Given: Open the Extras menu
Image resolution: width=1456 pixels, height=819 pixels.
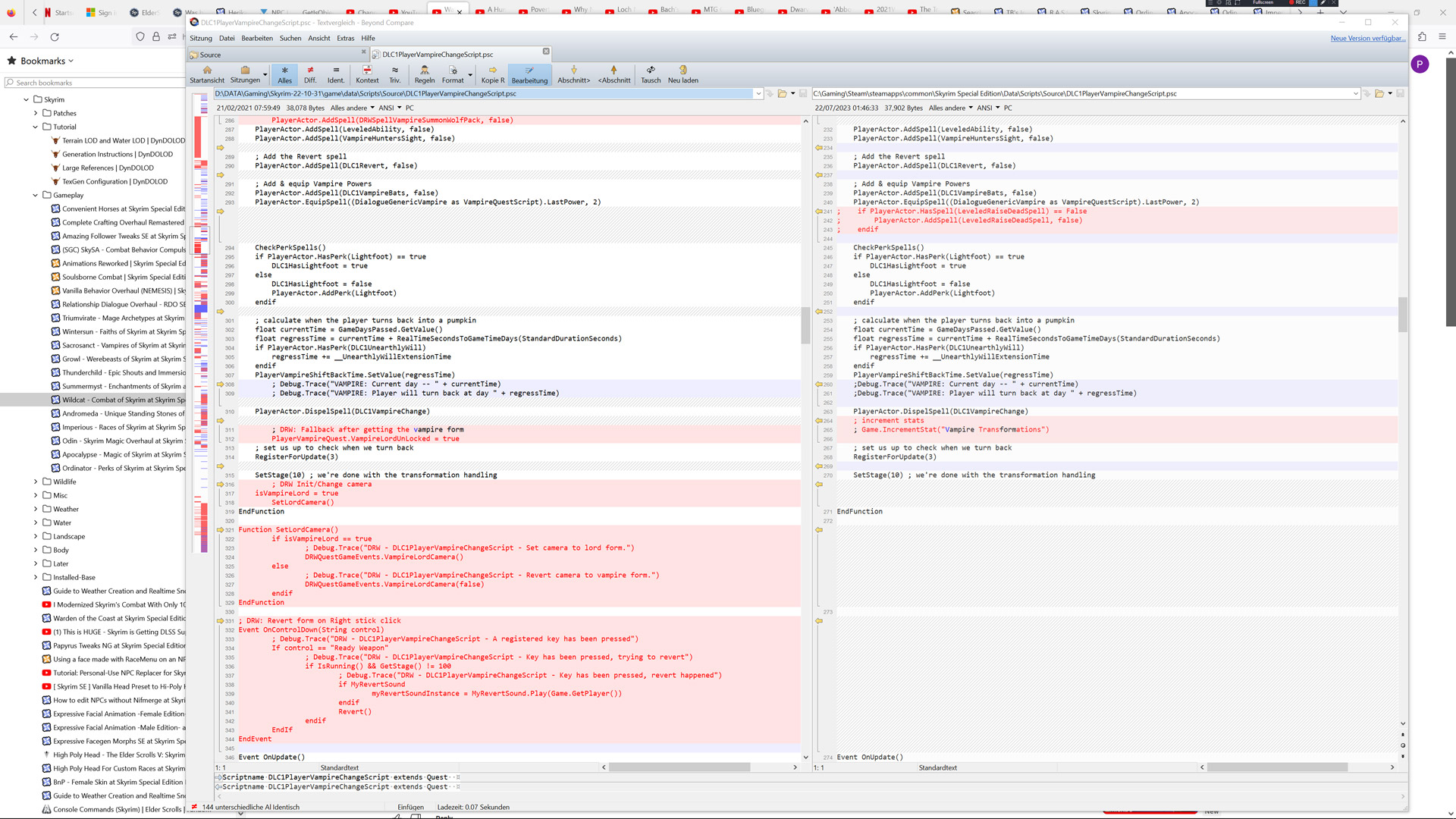Looking at the screenshot, I should [x=345, y=38].
